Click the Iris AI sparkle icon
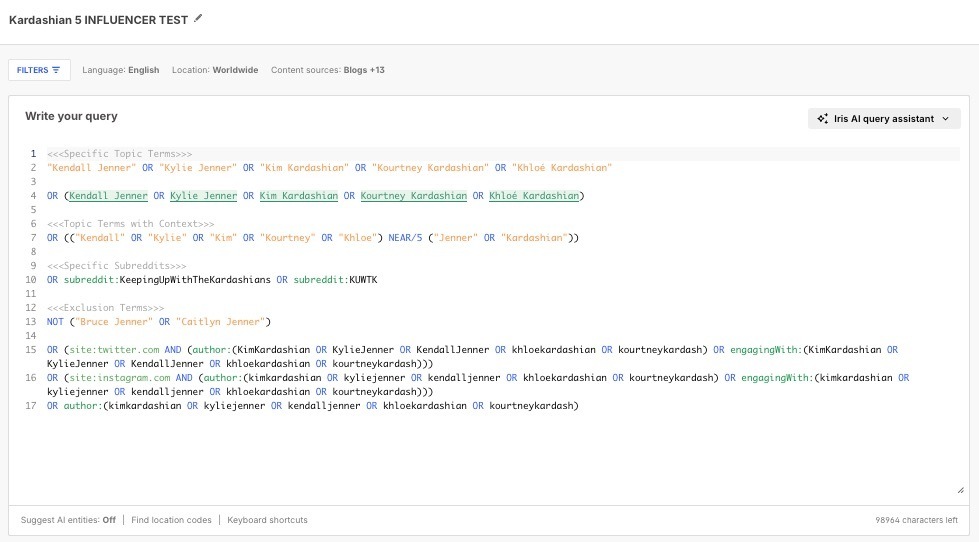979x542 pixels. point(822,119)
